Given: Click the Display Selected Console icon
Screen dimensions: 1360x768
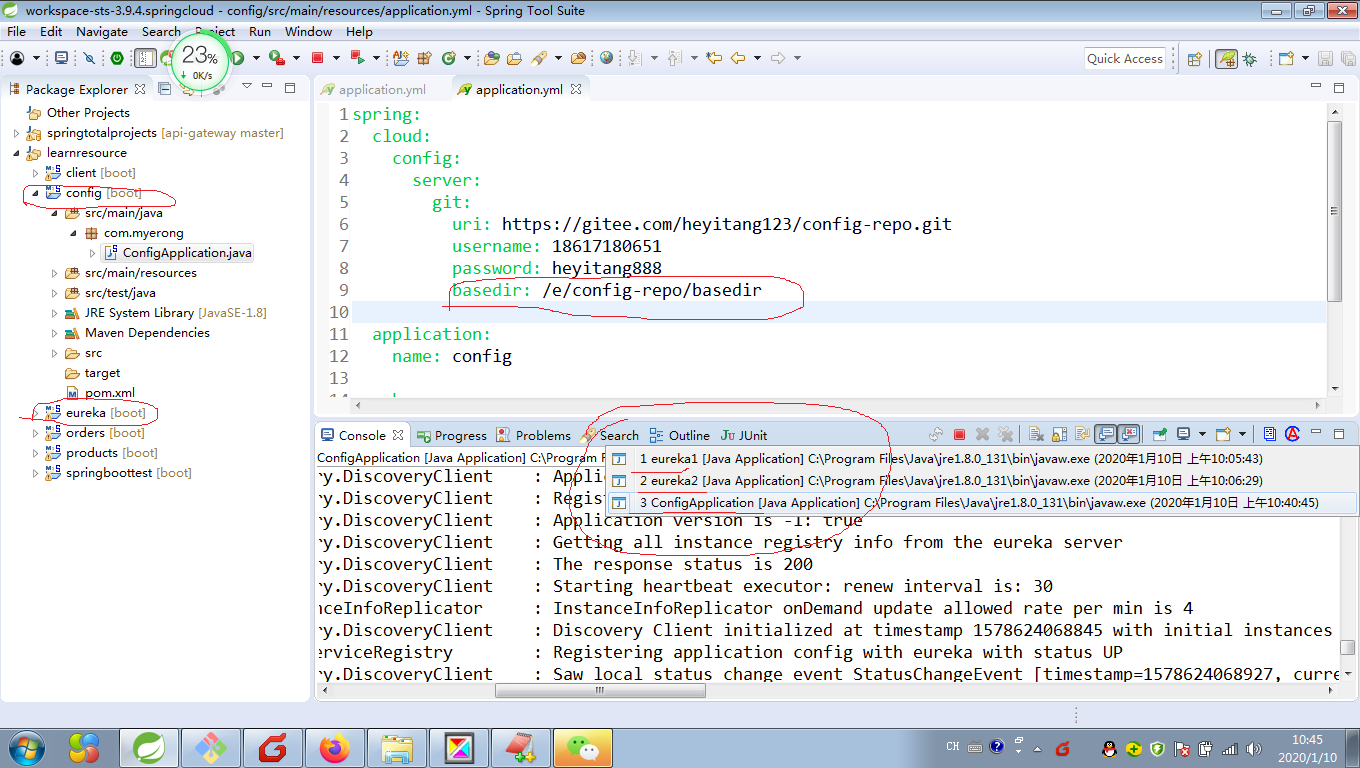Looking at the screenshot, I should coord(1183,435).
